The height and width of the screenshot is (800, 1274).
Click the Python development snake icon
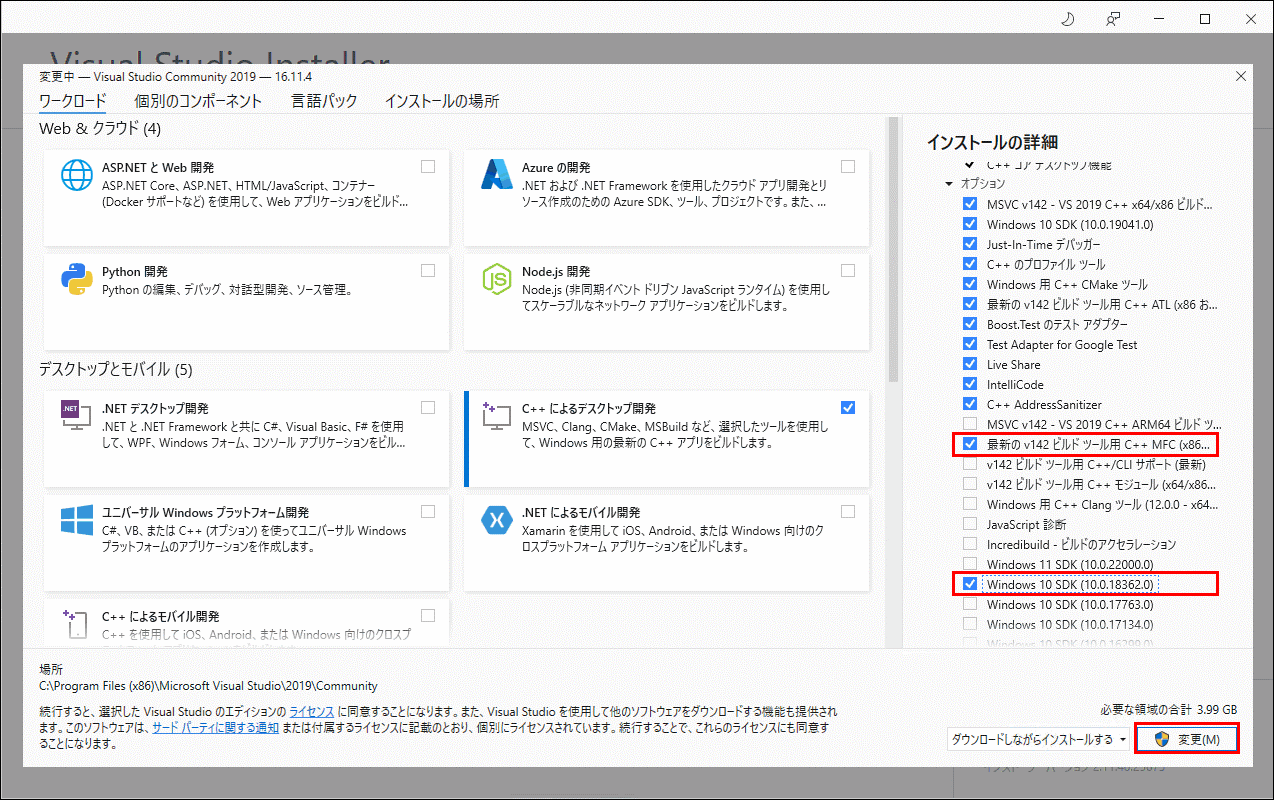[77, 280]
